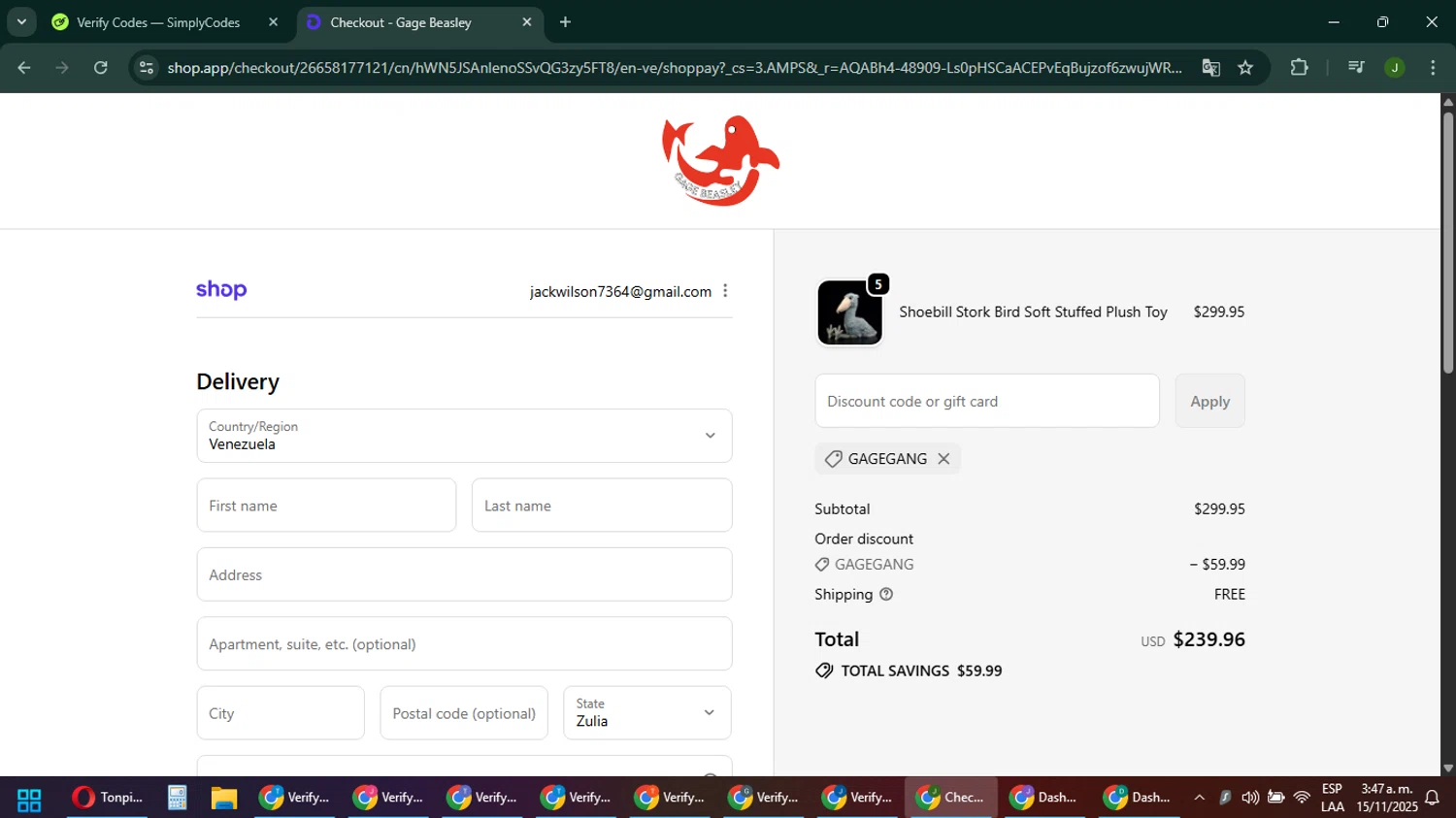Click the scrollbar down arrow

point(1448,769)
